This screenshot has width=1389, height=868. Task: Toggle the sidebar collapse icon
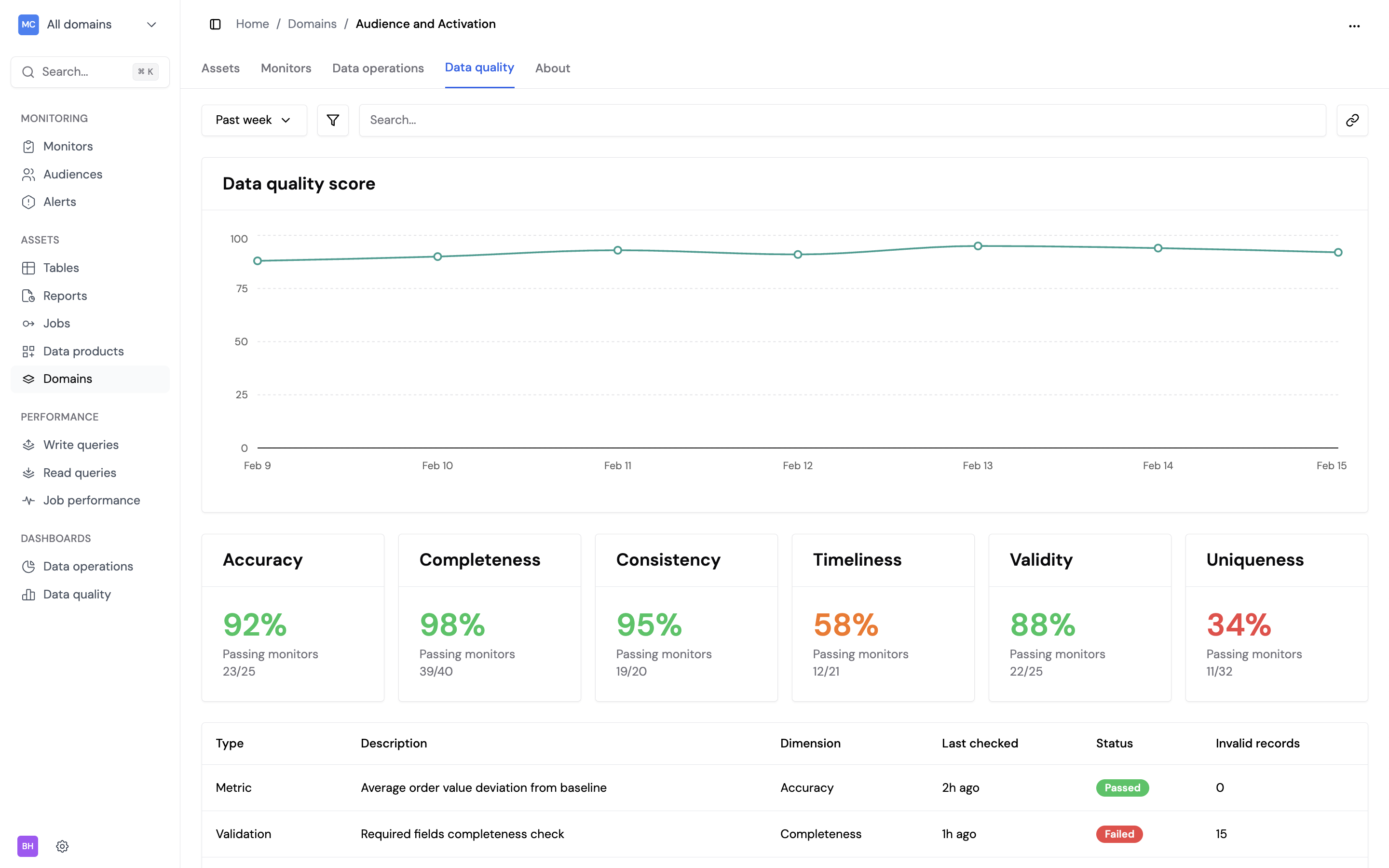click(215, 24)
